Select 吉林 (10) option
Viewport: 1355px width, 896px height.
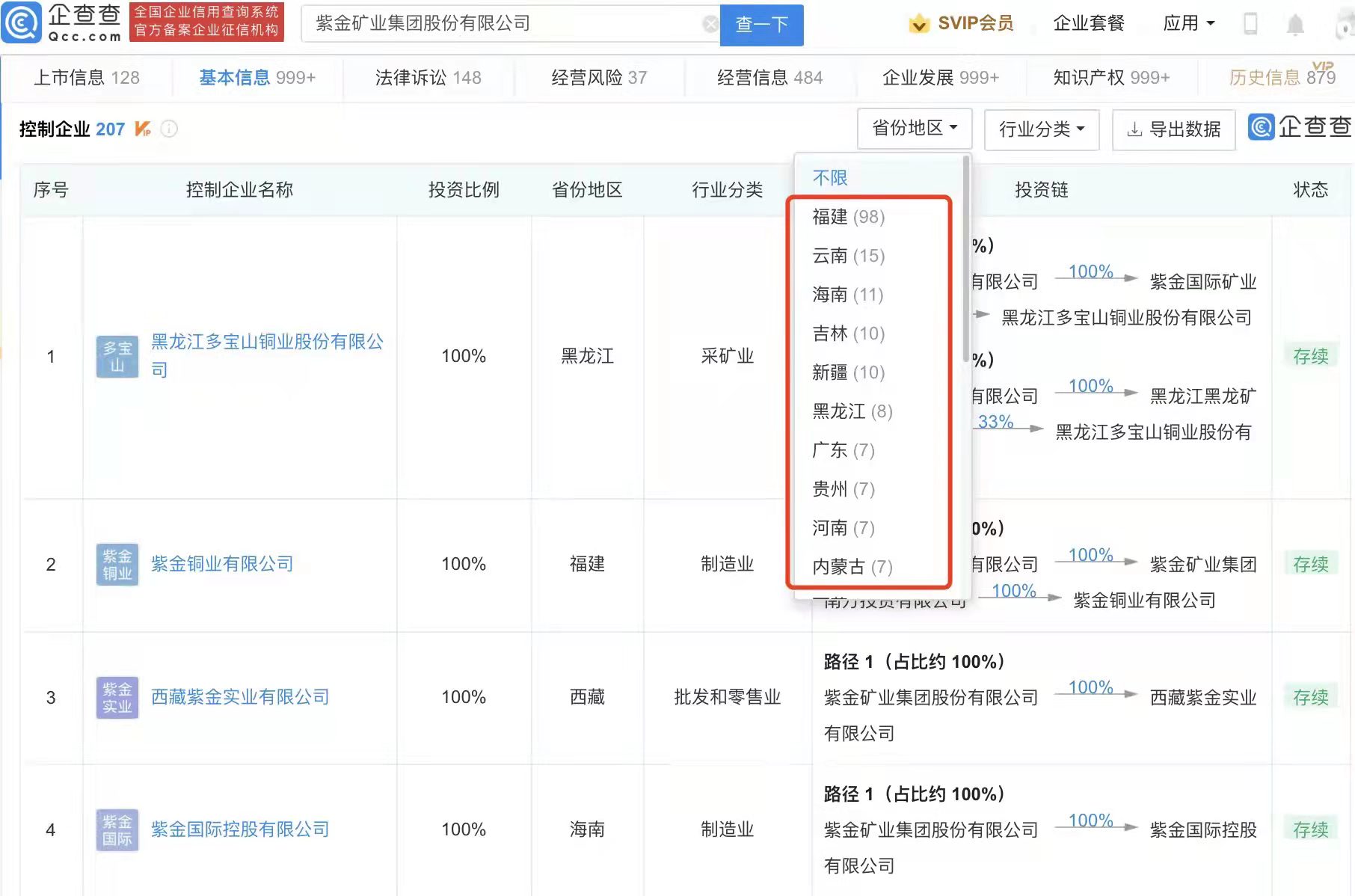(x=849, y=334)
